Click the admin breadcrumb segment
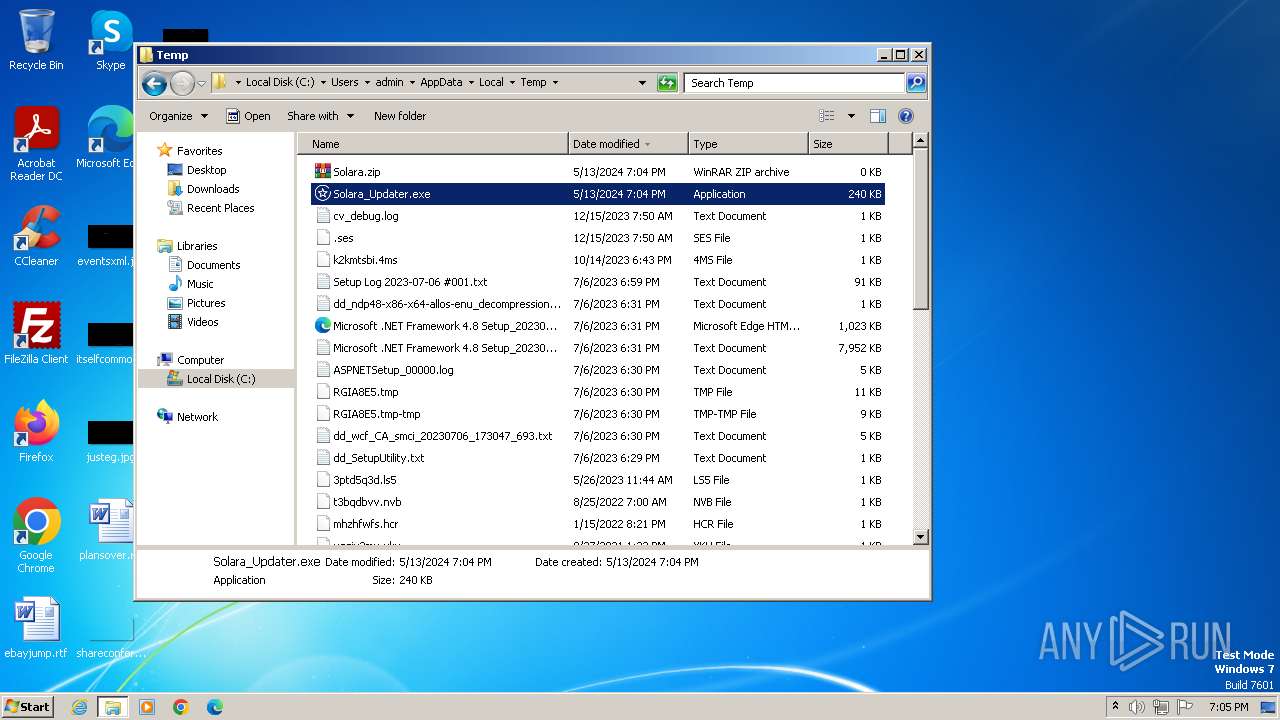The image size is (1280, 720). (x=389, y=83)
